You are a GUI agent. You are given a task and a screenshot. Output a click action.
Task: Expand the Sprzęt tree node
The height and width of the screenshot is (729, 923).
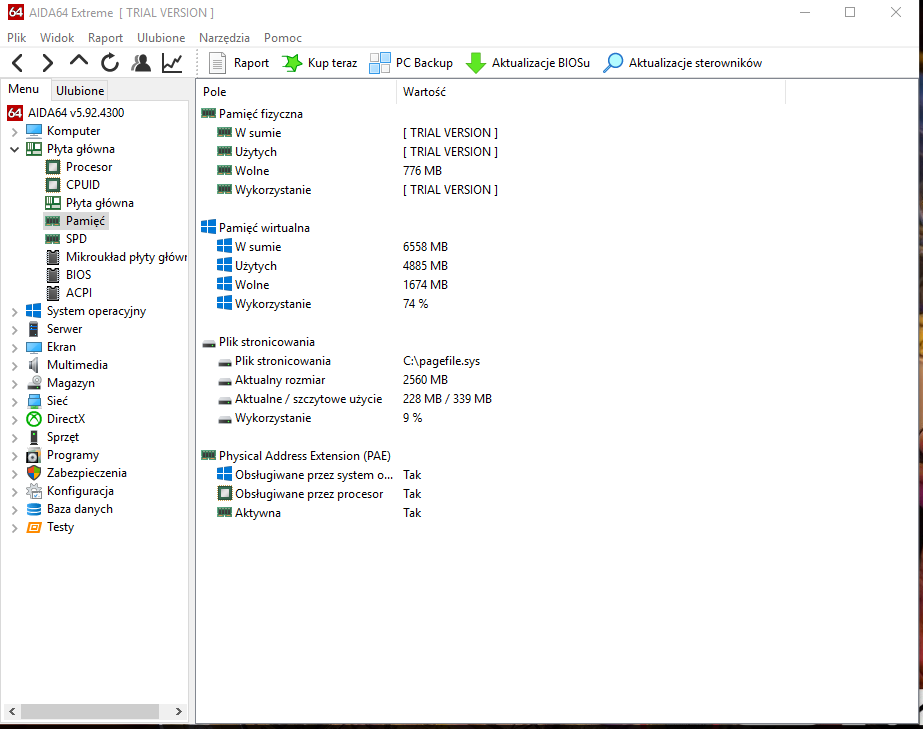click(15, 438)
